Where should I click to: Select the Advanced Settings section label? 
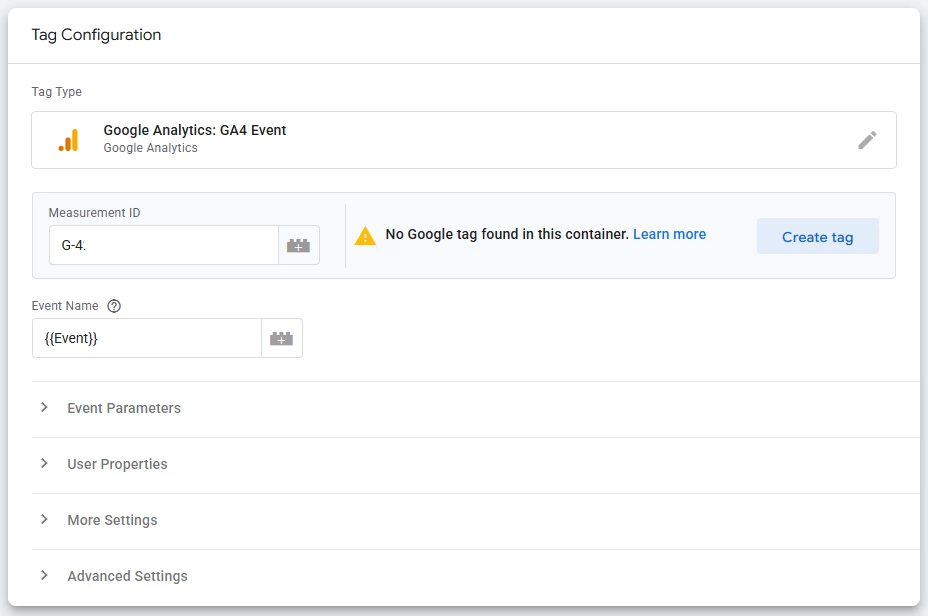127,576
